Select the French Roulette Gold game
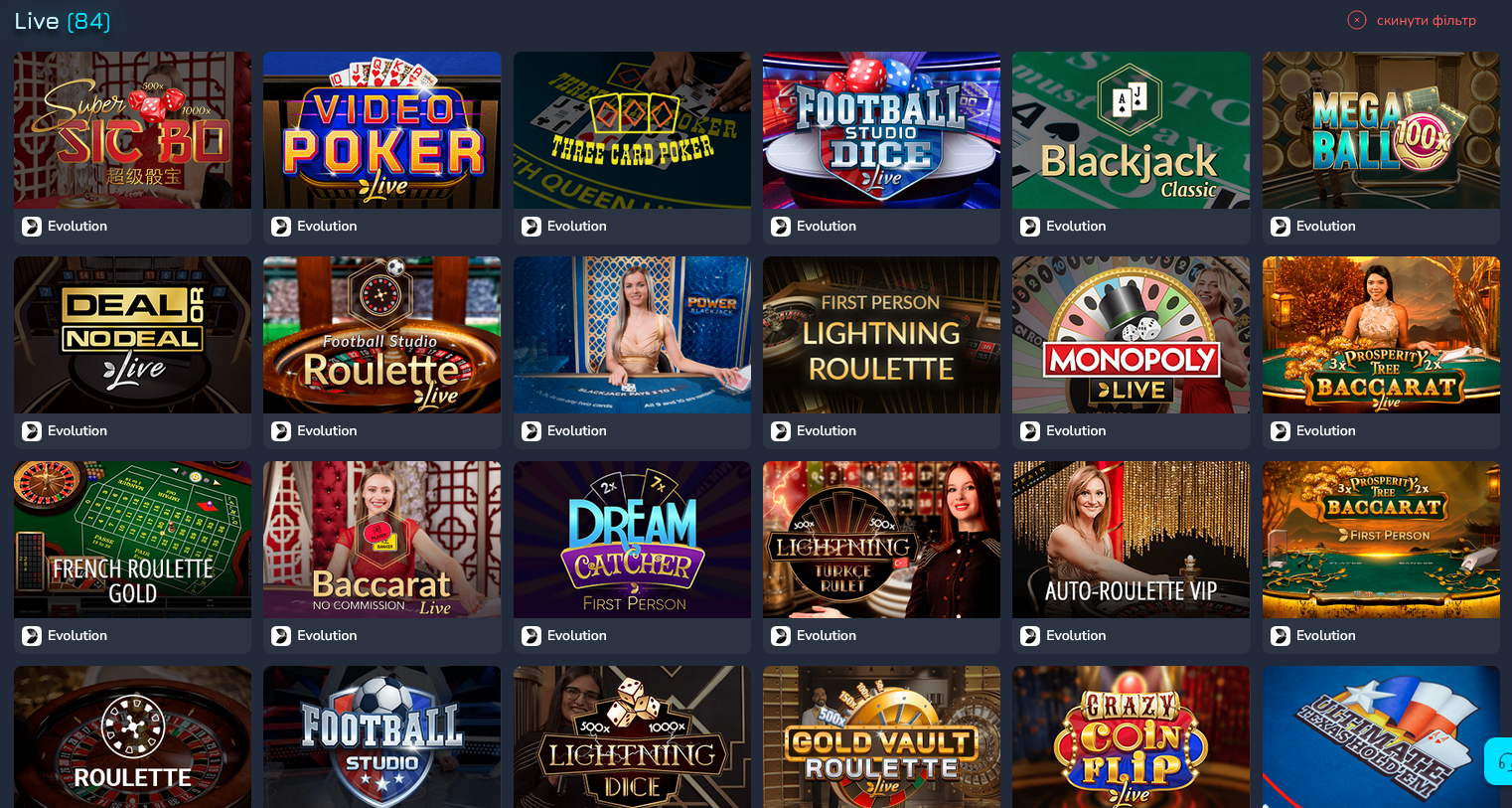Screen dimensions: 1512x808 (132, 540)
